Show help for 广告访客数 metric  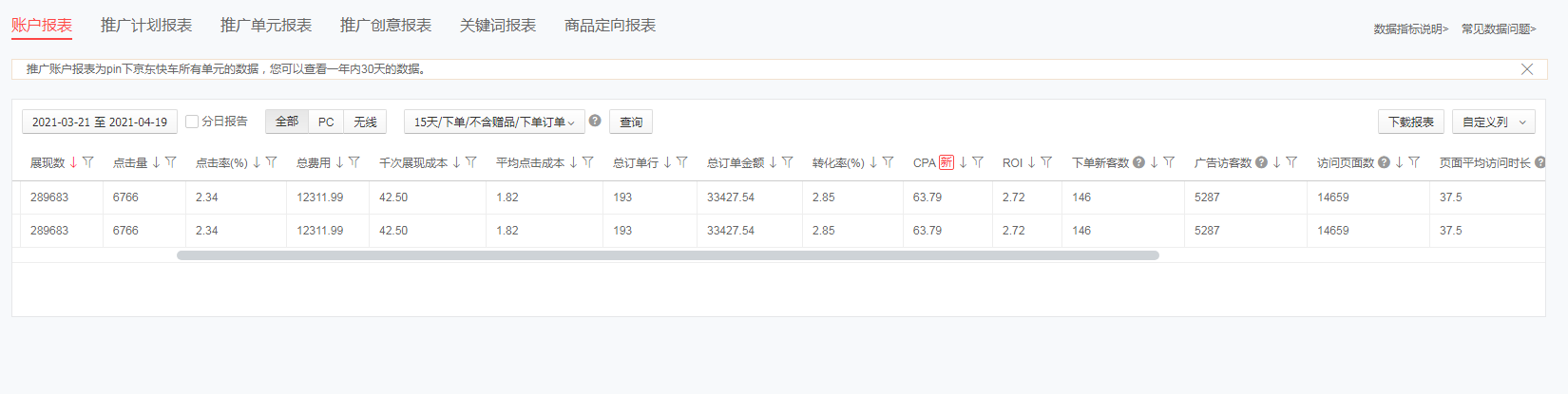click(x=1261, y=162)
